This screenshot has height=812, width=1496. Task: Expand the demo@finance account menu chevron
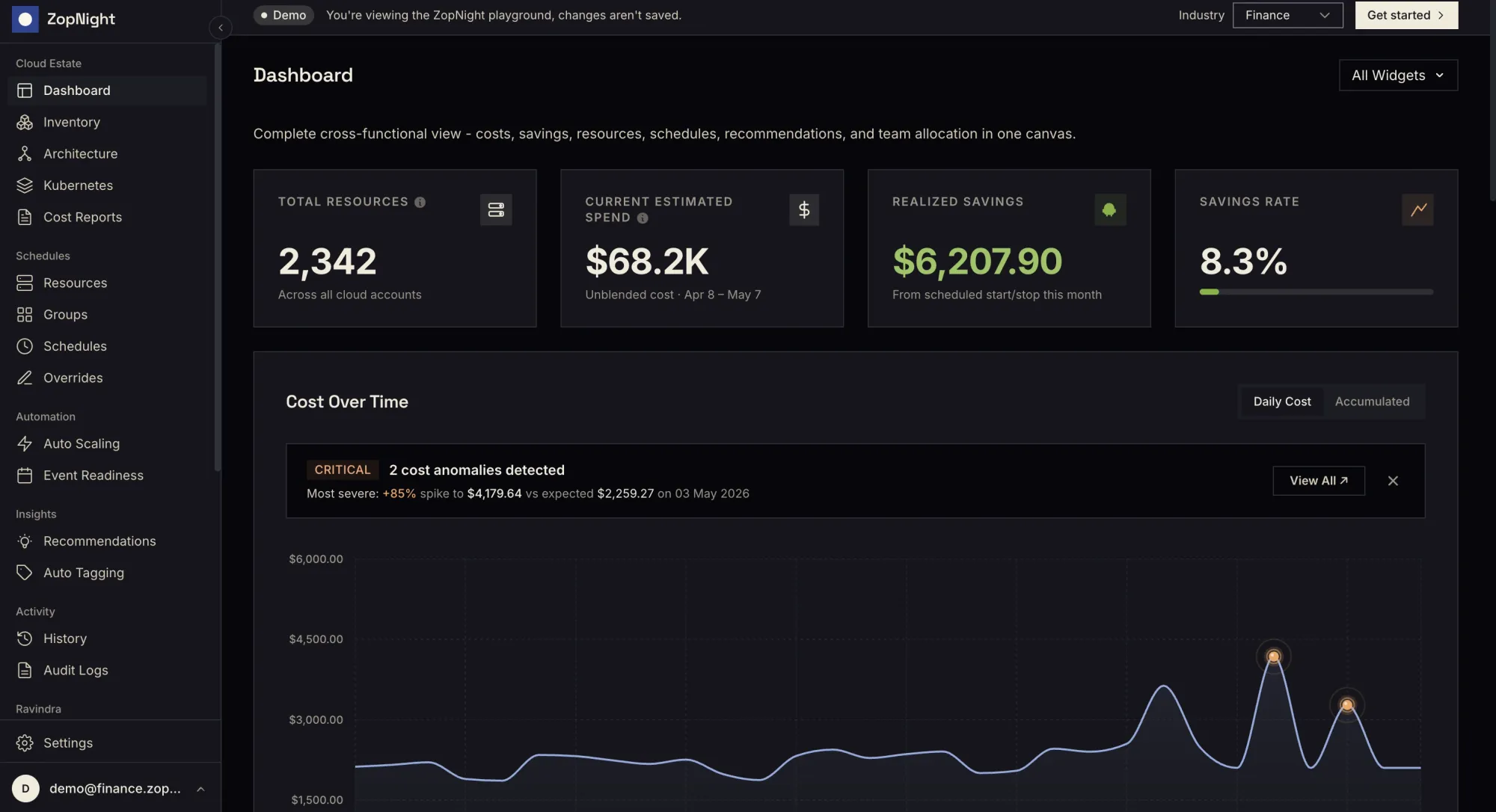pos(200,789)
